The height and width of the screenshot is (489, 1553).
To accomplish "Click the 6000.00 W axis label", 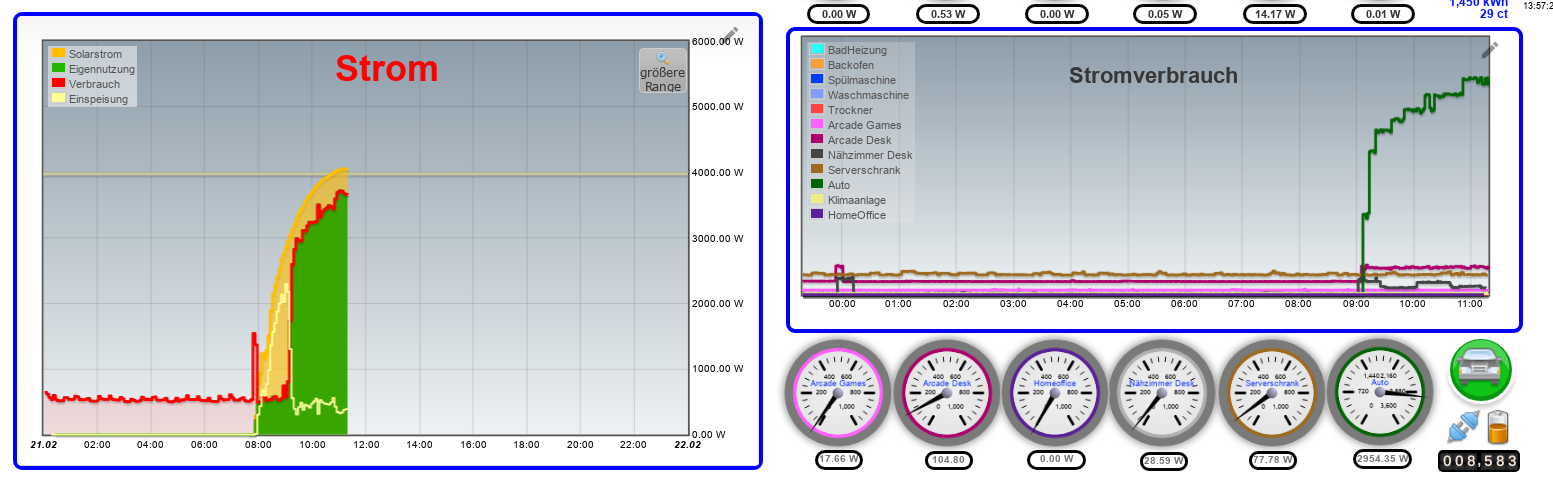I will [718, 42].
